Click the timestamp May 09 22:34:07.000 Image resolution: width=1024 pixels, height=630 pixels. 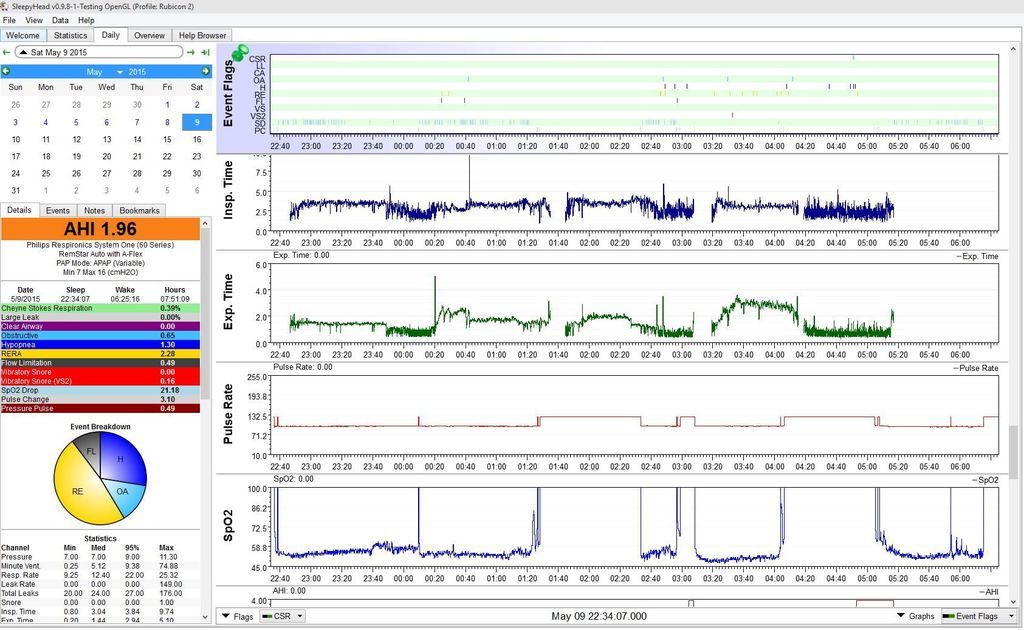pos(599,616)
